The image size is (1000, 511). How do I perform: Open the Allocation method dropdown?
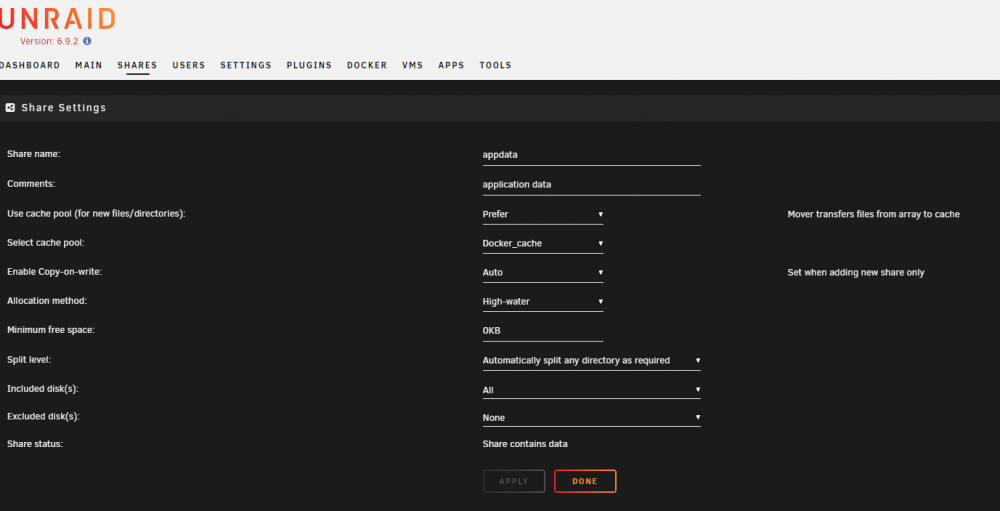pos(543,301)
